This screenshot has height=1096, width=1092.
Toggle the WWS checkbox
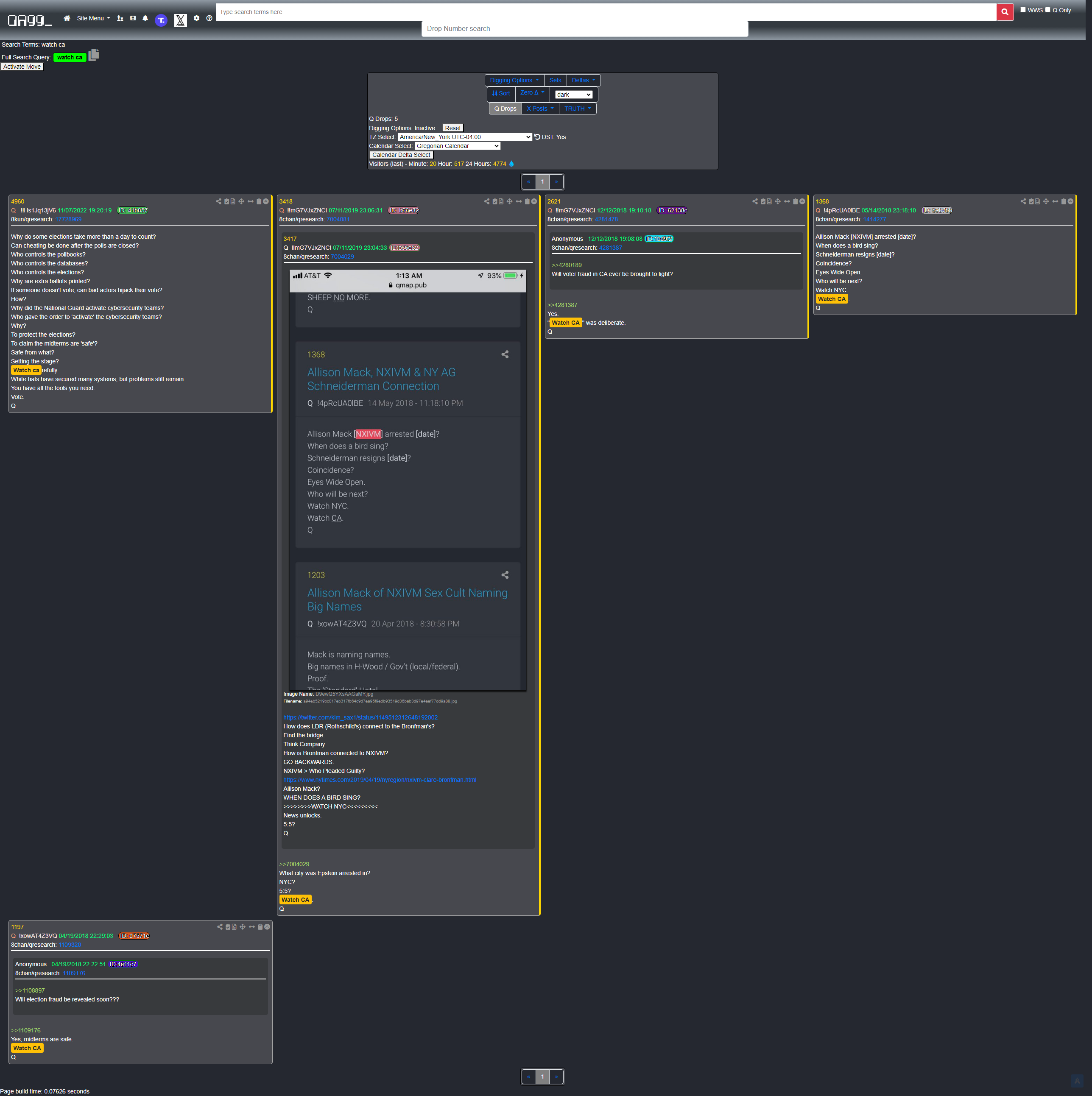tap(1023, 10)
